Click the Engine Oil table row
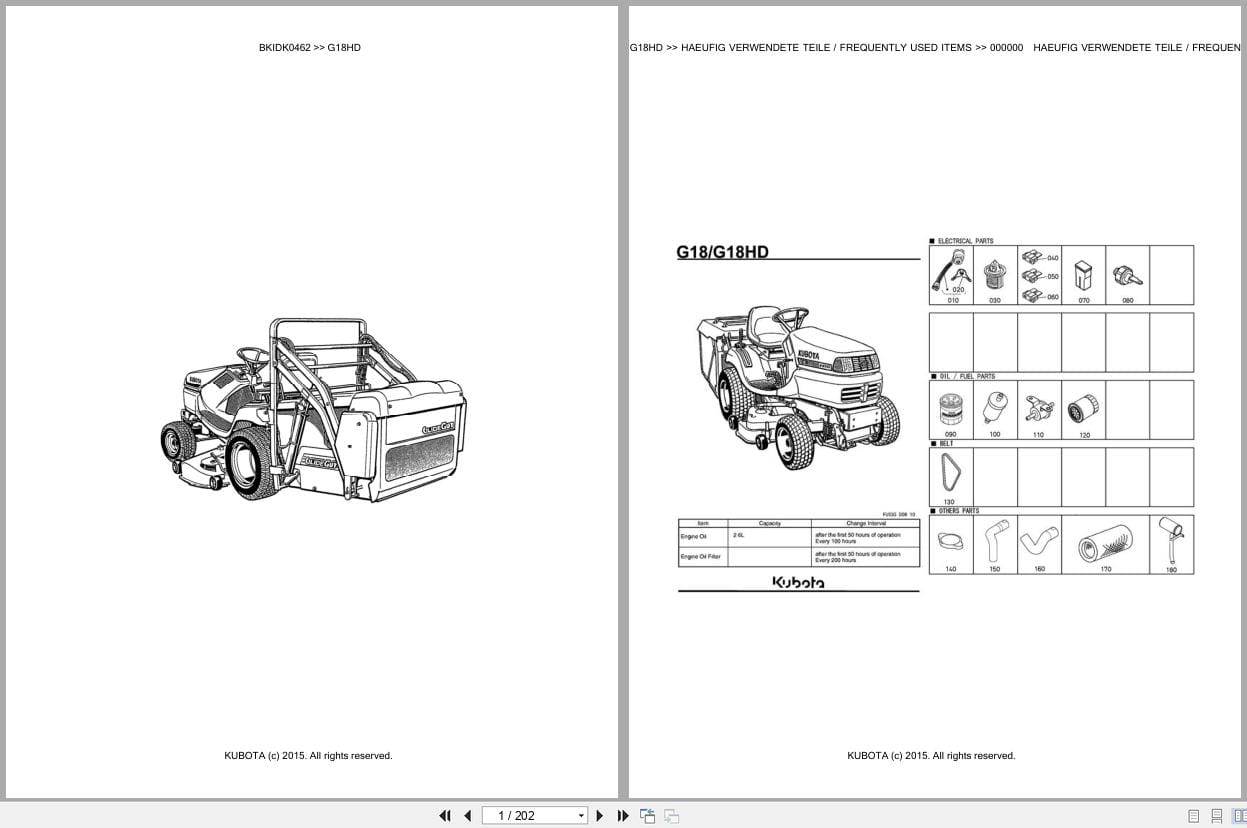This screenshot has height=828, width=1247. coord(799,538)
